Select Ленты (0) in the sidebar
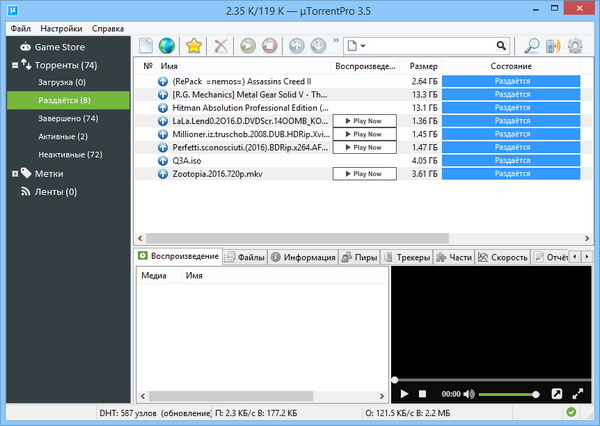This screenshot has height=426, width=600. pyautogui.click(x=49, y=192)
